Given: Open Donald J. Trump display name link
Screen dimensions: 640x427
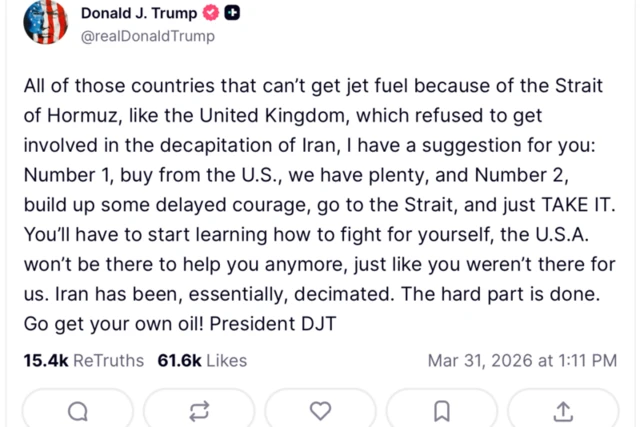Looking at the screenshot, I should click(x=140, y=14).
